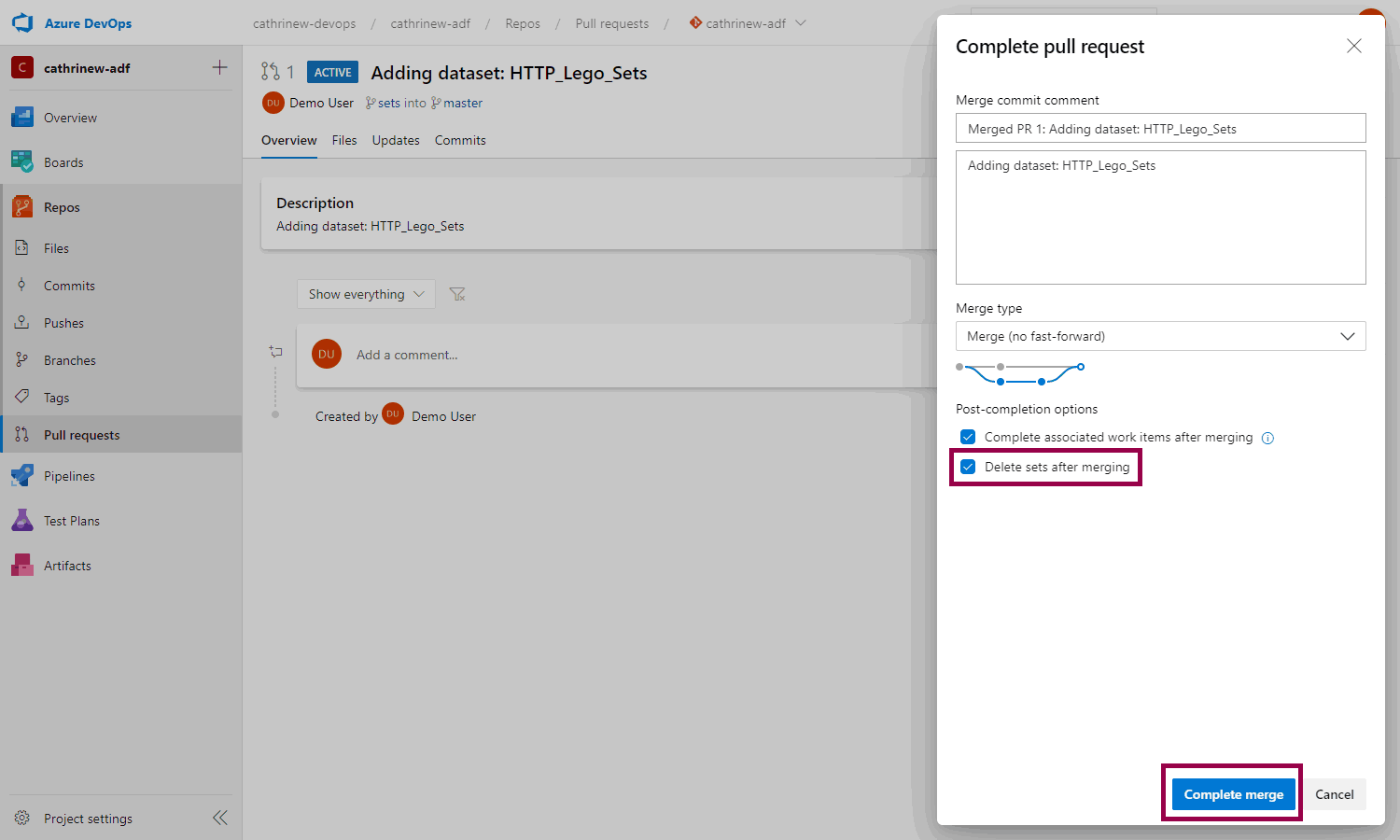Click the Azure DevOps logo icon

(22, 23)
